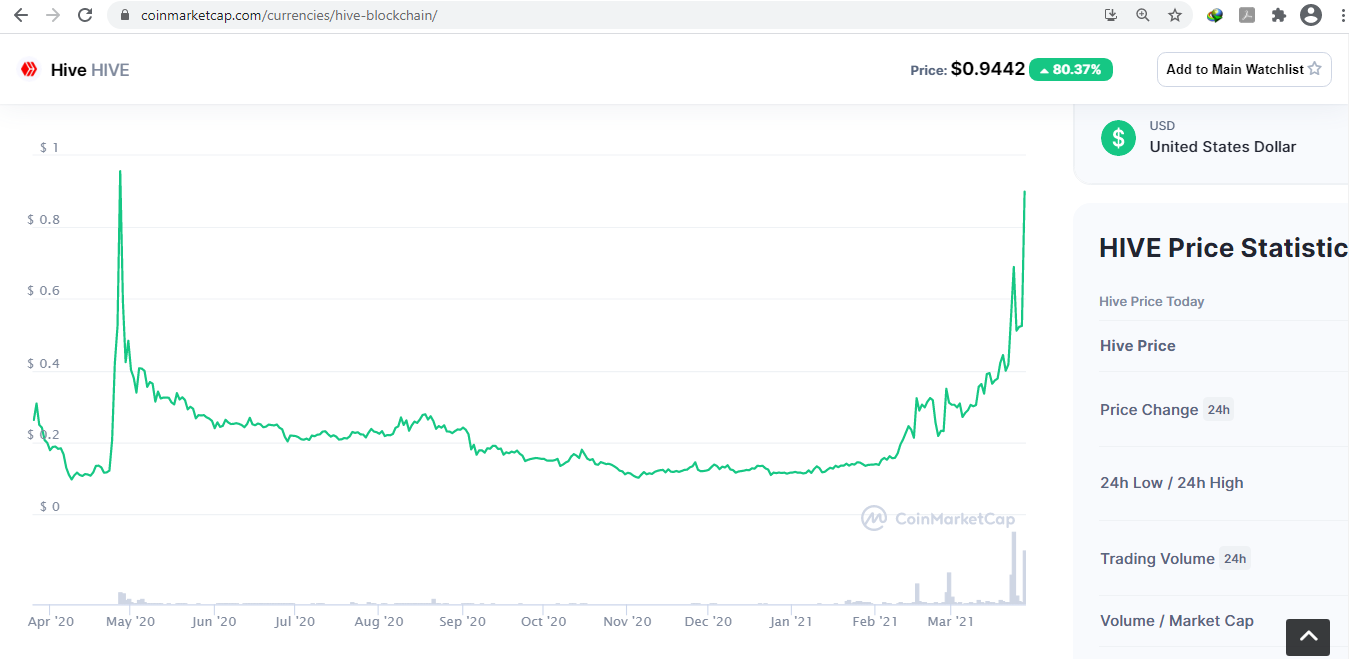Click the 24h Low / 24h High label
This screenshot has height=659, width=1349.
pyautogui.click(x=1172, y=483)
